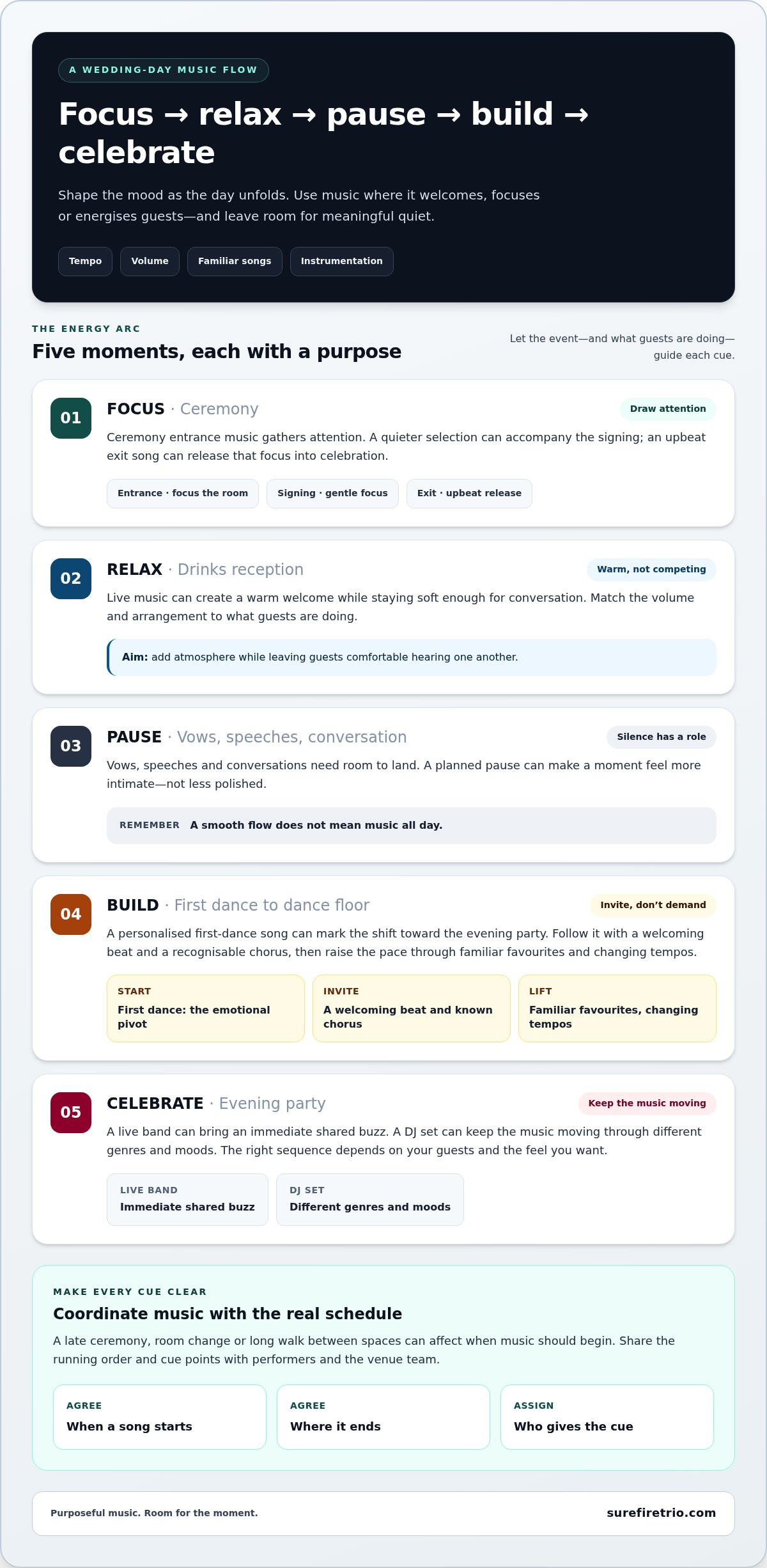The image size is (767, 1568).
Task: Click the green 01 step badge
Action: pos(71,418)
